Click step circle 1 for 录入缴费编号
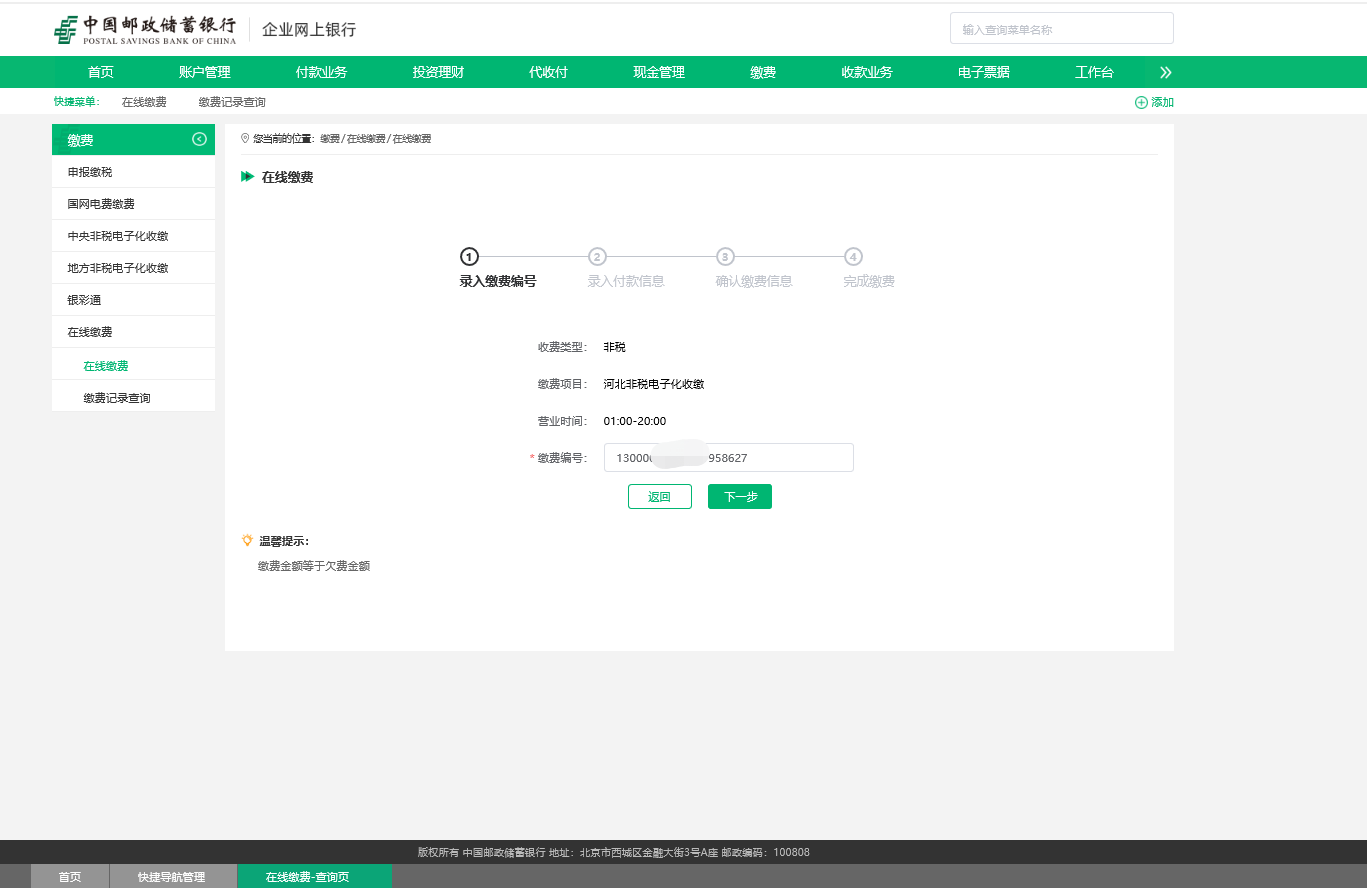This screenshot has height=888, width=1367. point(468,256)
